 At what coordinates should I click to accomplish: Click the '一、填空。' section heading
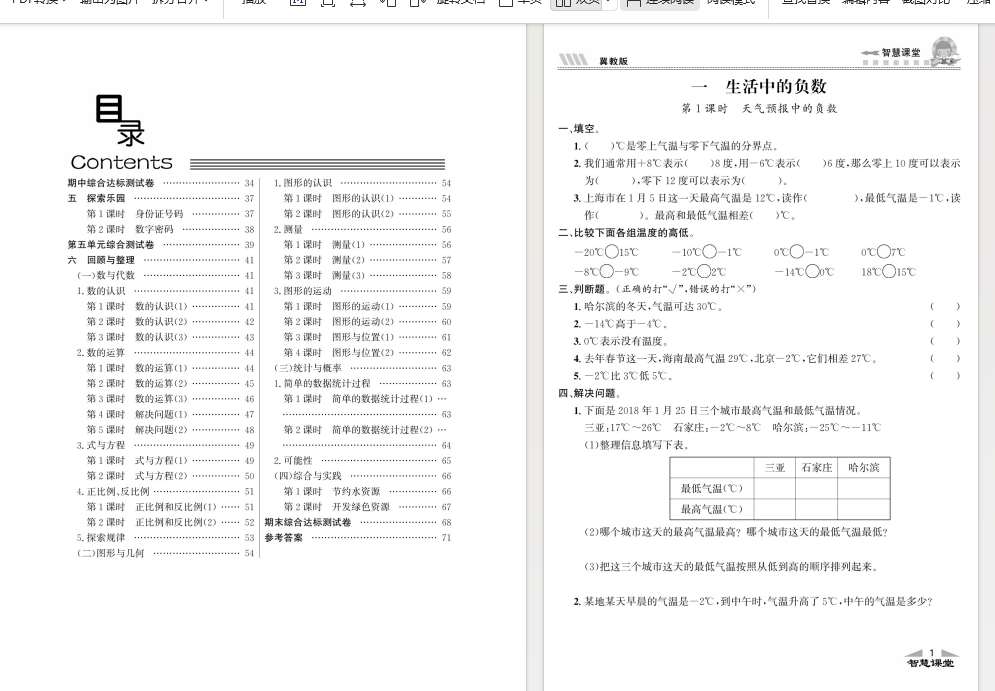pyautogui.click(x=579, y=129)
